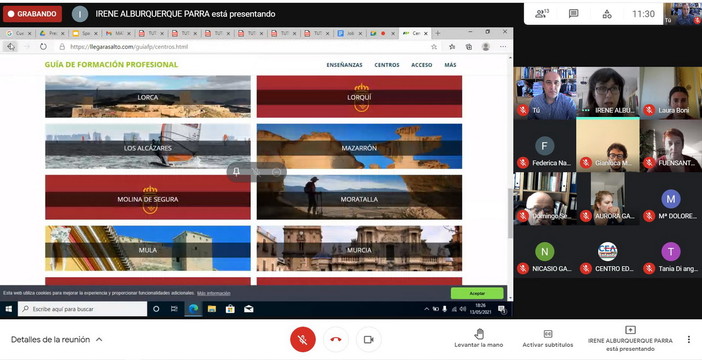Image resolution: width=702 pixels, height=360 pixels.
Task: Open a new browser tab
Action: coord(437,33)
